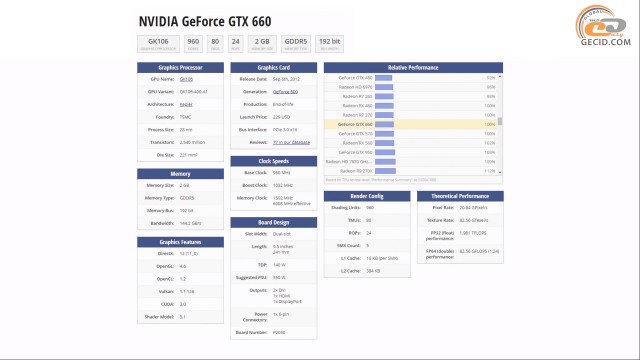The image size is (640, 360).
Task: Click the Shader Model row label
Action: [159, 317]
